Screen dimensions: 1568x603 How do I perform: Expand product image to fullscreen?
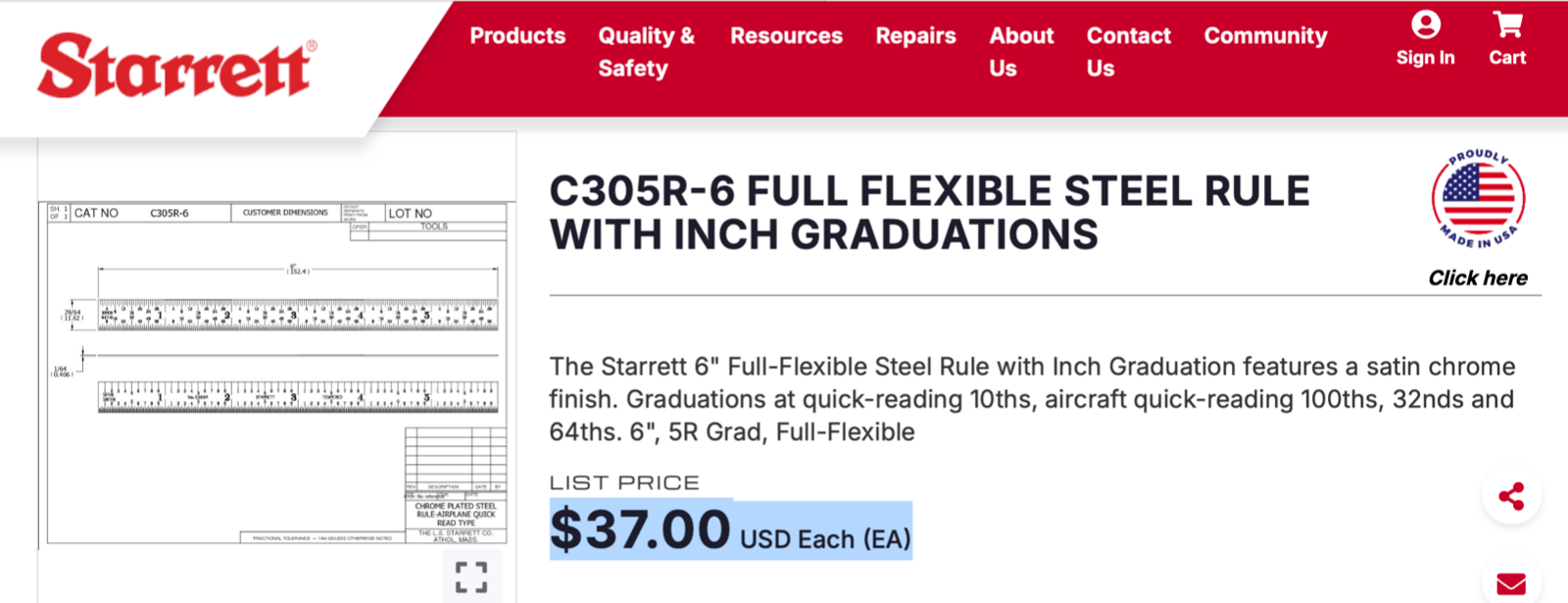(x=471, y=577)
